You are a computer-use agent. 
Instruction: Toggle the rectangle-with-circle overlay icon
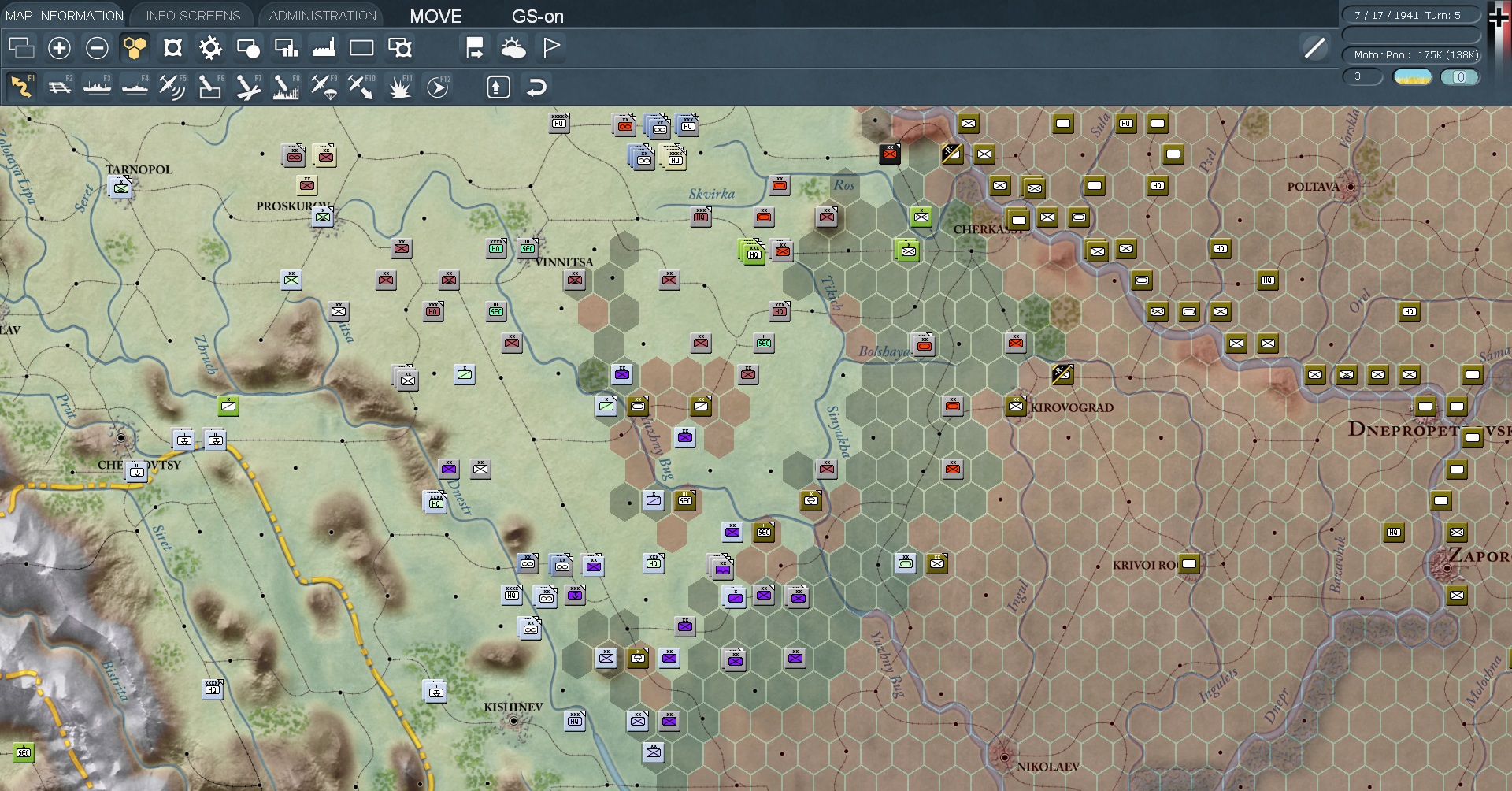pyautogui.click(x=248, y=48)
